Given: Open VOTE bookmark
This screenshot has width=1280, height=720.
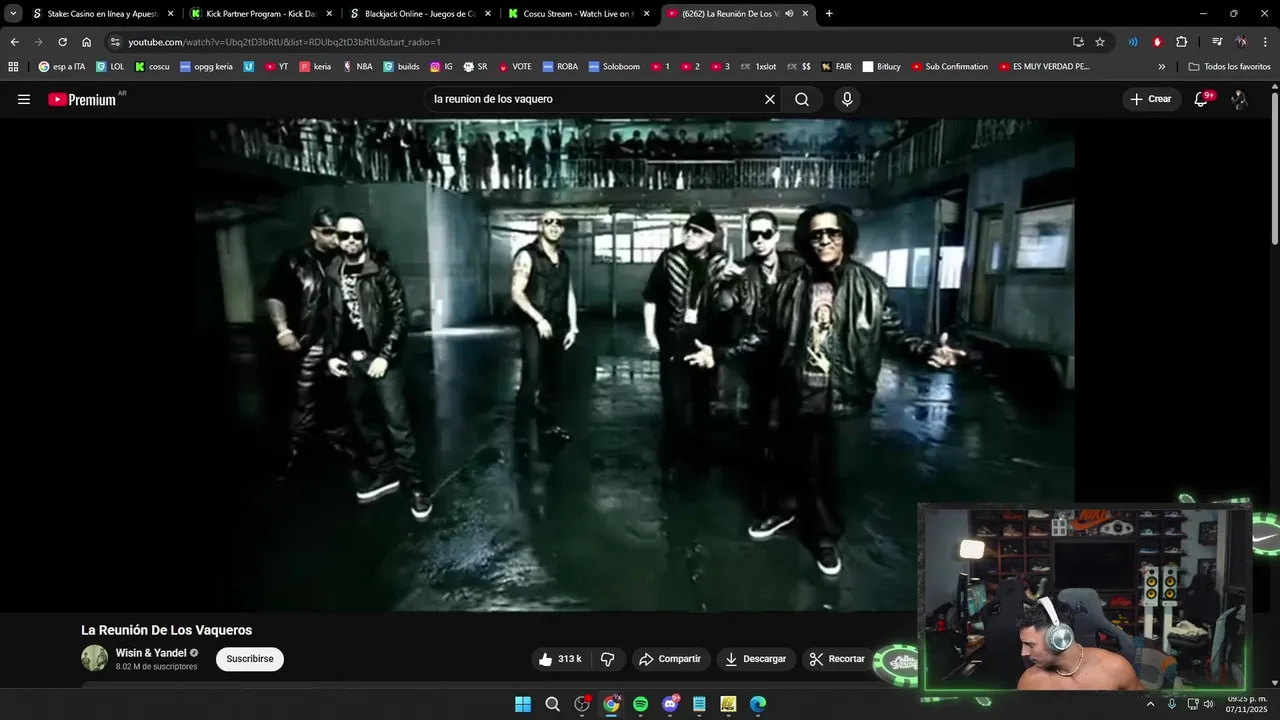Looking at the screenshot, I should coord(515,67).
